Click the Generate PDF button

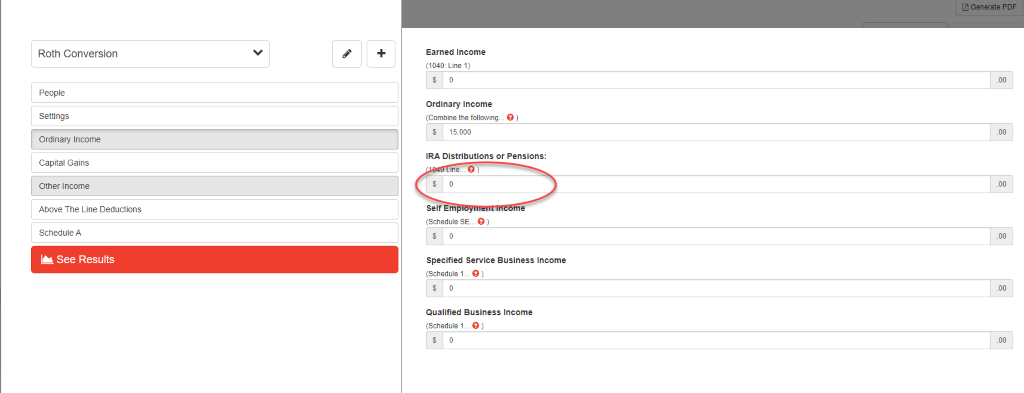coord(989,7)
